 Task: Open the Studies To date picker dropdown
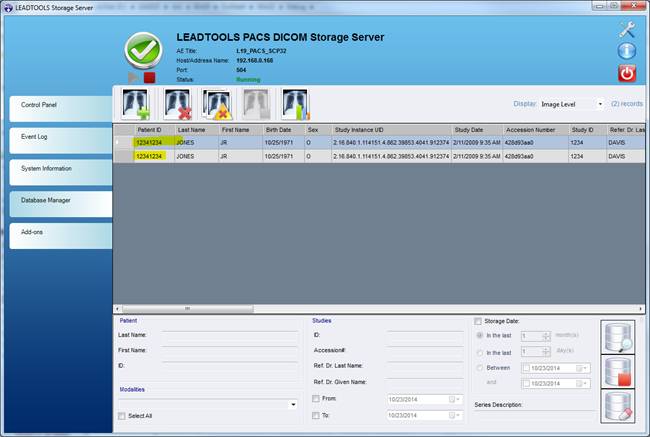(454, 415)
